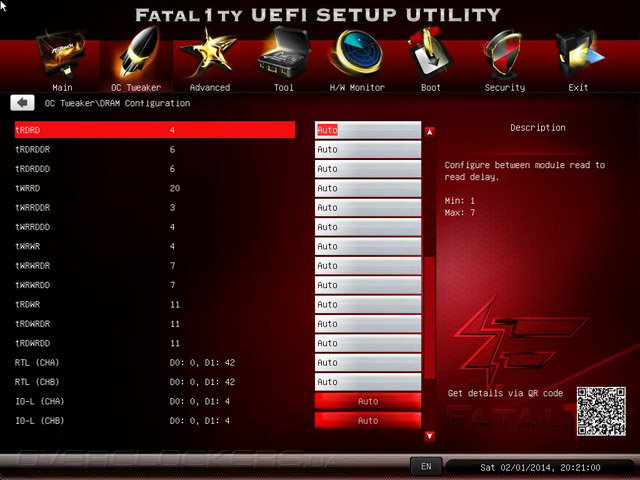Select the tWRWRDR setting row
Image resolution: width=640 pixels, height=480 pixels.
(x=155, y=266)
